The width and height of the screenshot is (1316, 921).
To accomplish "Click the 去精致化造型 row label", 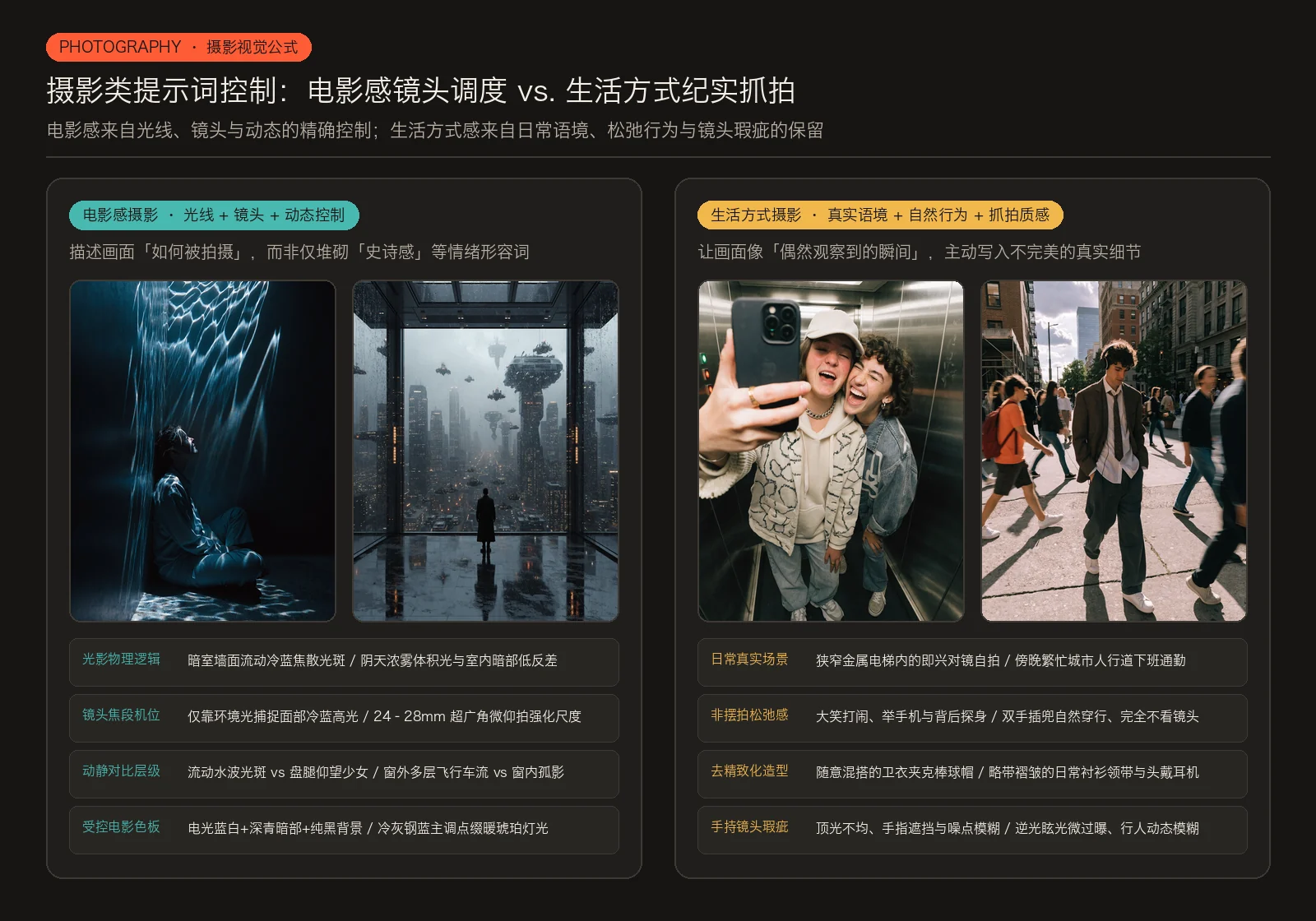I will pos(749,771).
